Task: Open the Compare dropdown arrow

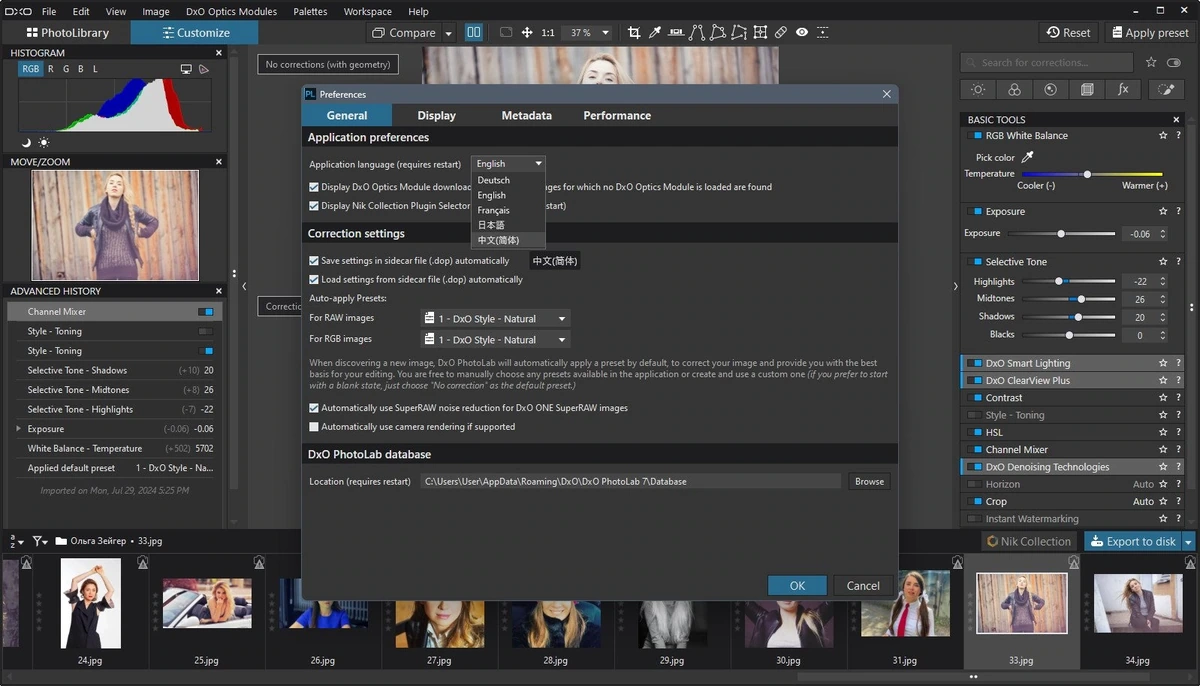Action: tap(448, 33)
